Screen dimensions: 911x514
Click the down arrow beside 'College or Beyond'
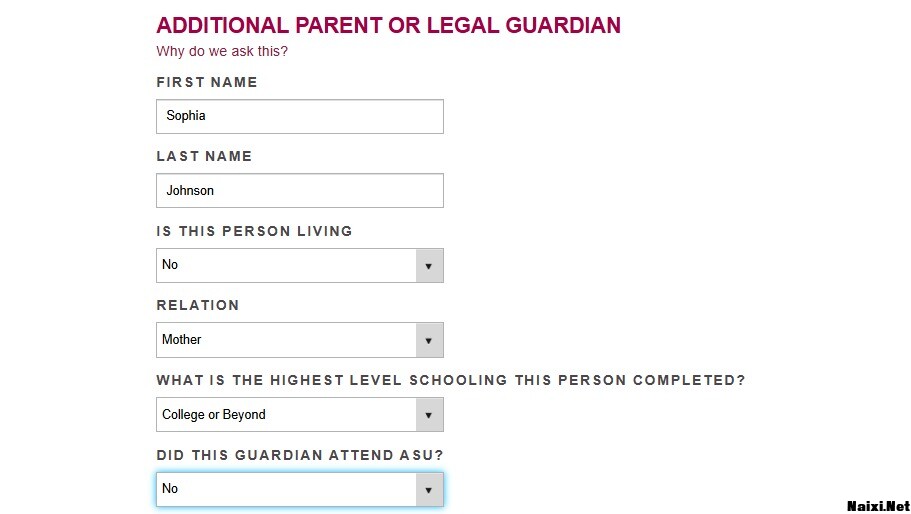pos(429,415)
